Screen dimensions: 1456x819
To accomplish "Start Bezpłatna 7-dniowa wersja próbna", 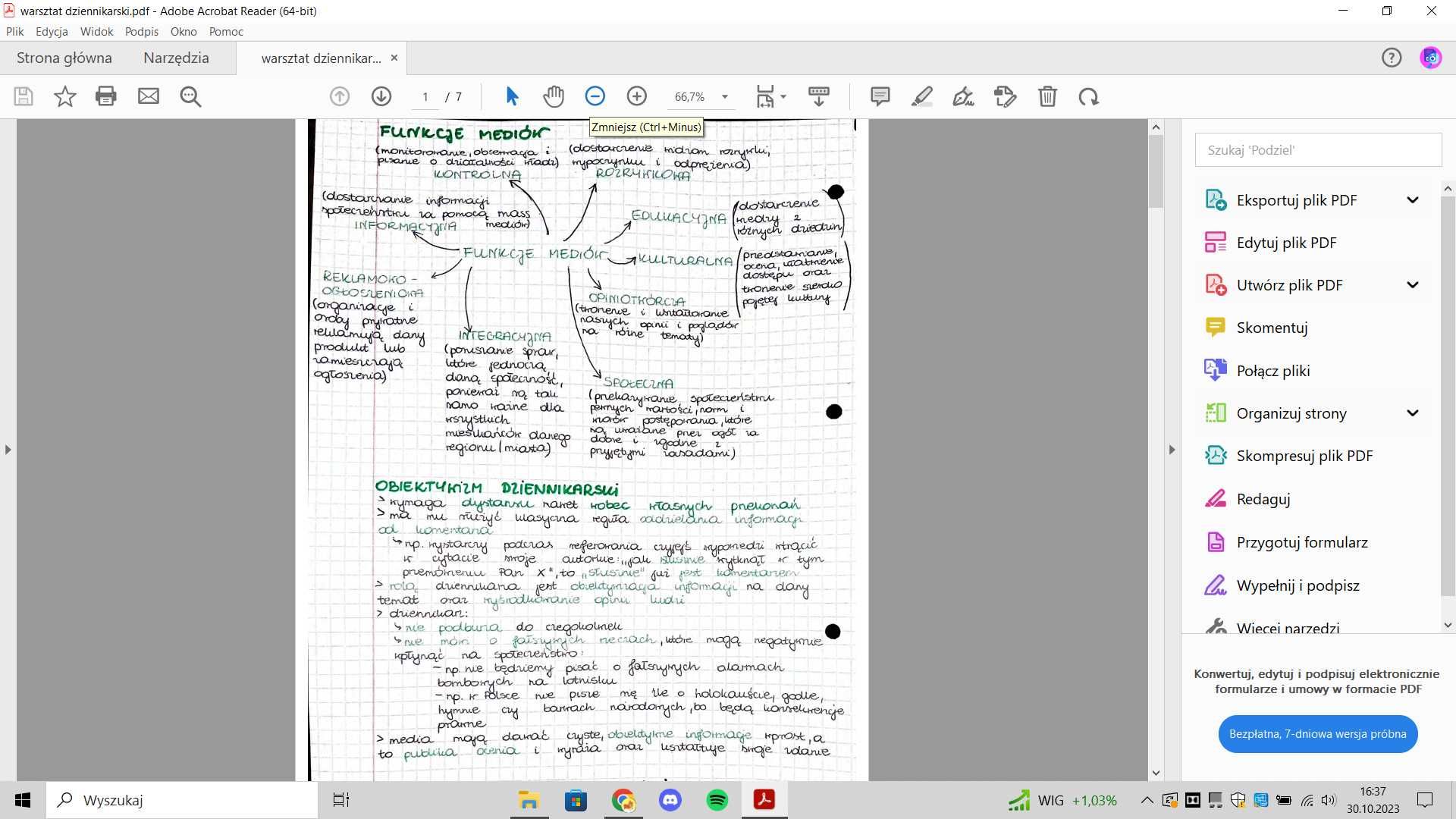I will point(1318,734).
